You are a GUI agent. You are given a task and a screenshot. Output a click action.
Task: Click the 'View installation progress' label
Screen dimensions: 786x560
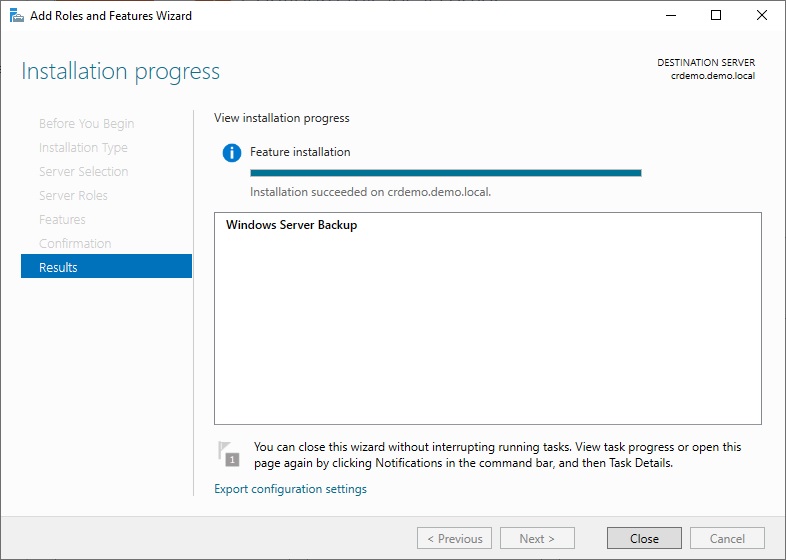tap(282, 118)
